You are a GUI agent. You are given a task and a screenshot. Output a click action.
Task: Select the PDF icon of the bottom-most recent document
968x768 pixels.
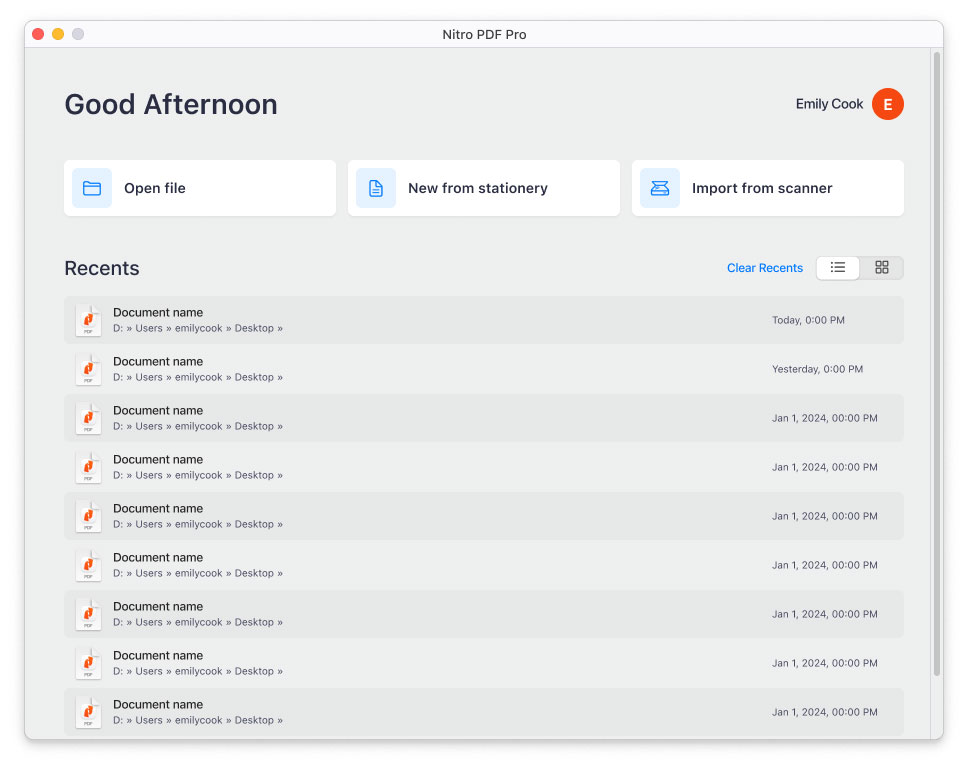(x=89, y=712)
